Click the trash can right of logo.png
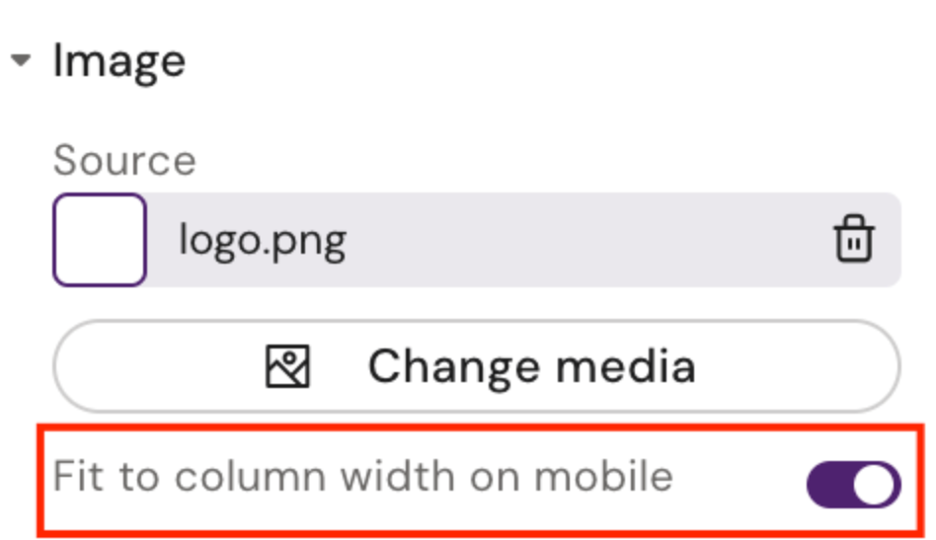936x540 pixels. (853, 241)
